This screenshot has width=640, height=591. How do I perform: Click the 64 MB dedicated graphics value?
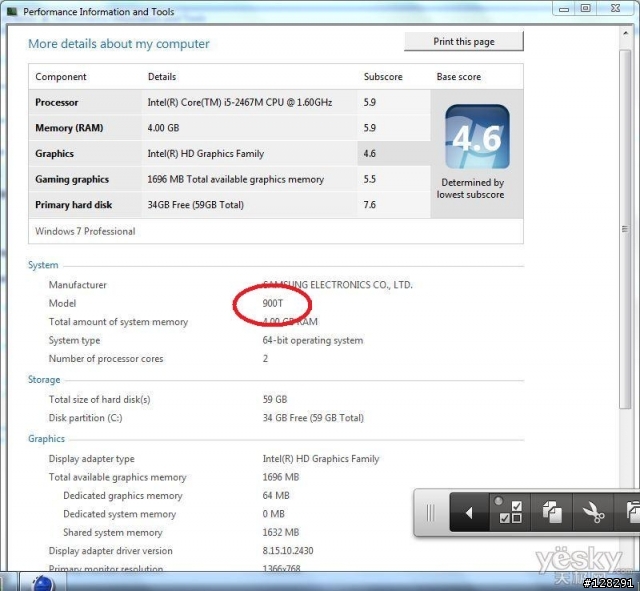[x=276, y=495]
